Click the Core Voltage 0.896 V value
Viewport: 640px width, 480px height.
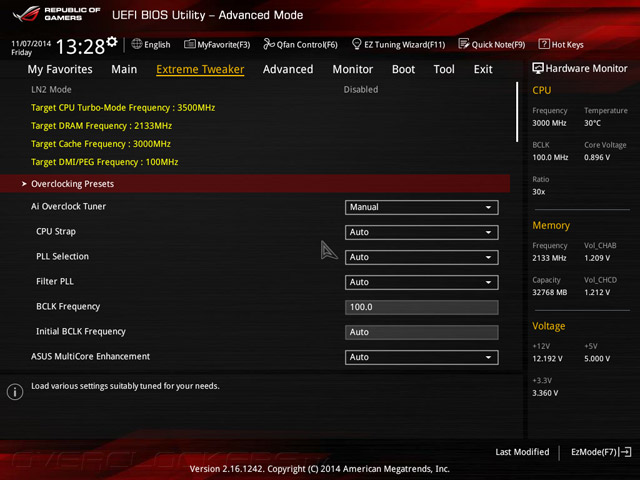597,157
